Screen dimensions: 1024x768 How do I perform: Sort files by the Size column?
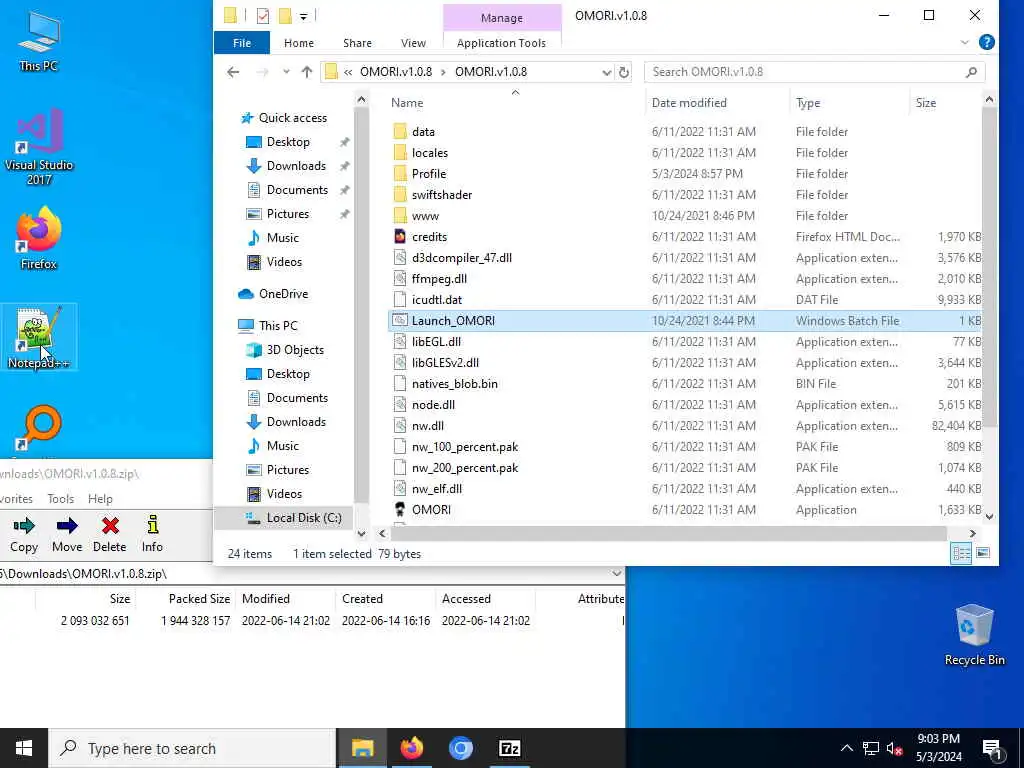tap(945, 103)
